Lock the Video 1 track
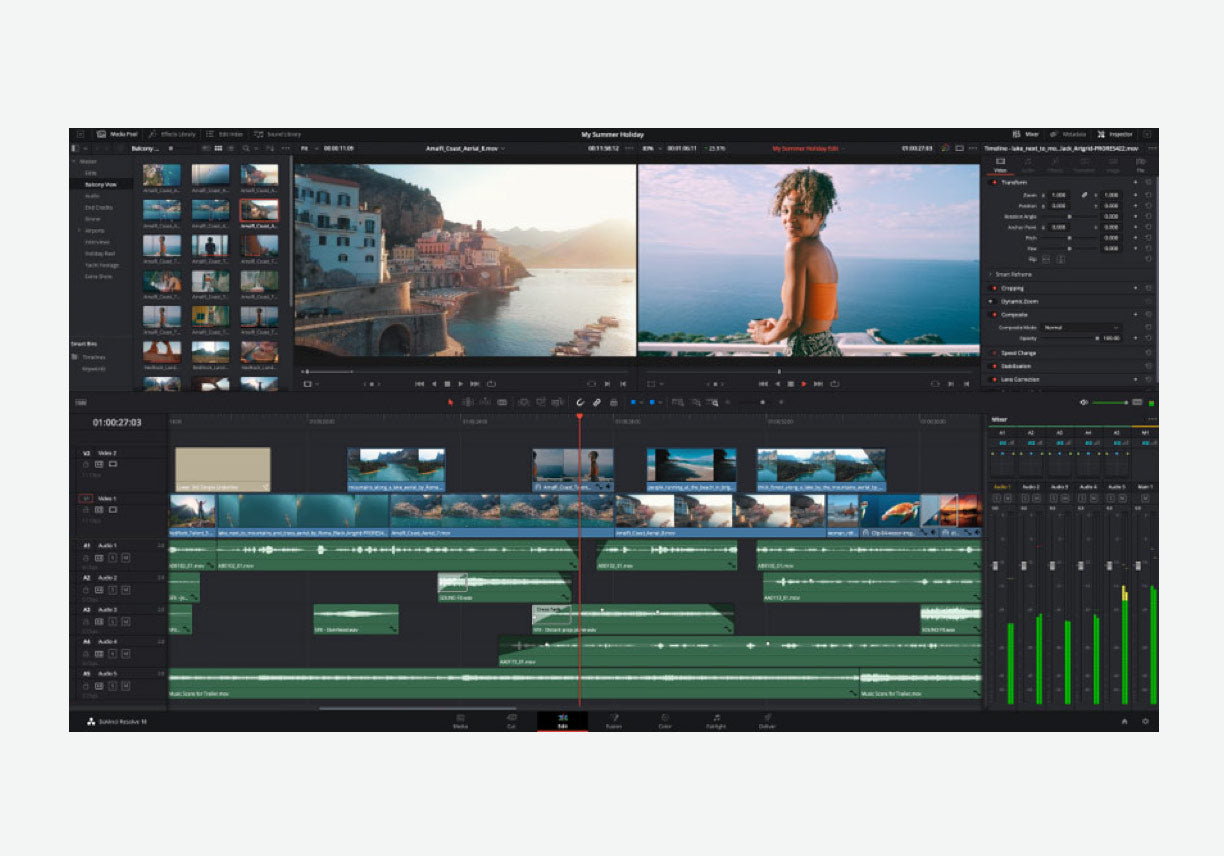The height and width of the screenshot is (856, 1224). point(86,510)
